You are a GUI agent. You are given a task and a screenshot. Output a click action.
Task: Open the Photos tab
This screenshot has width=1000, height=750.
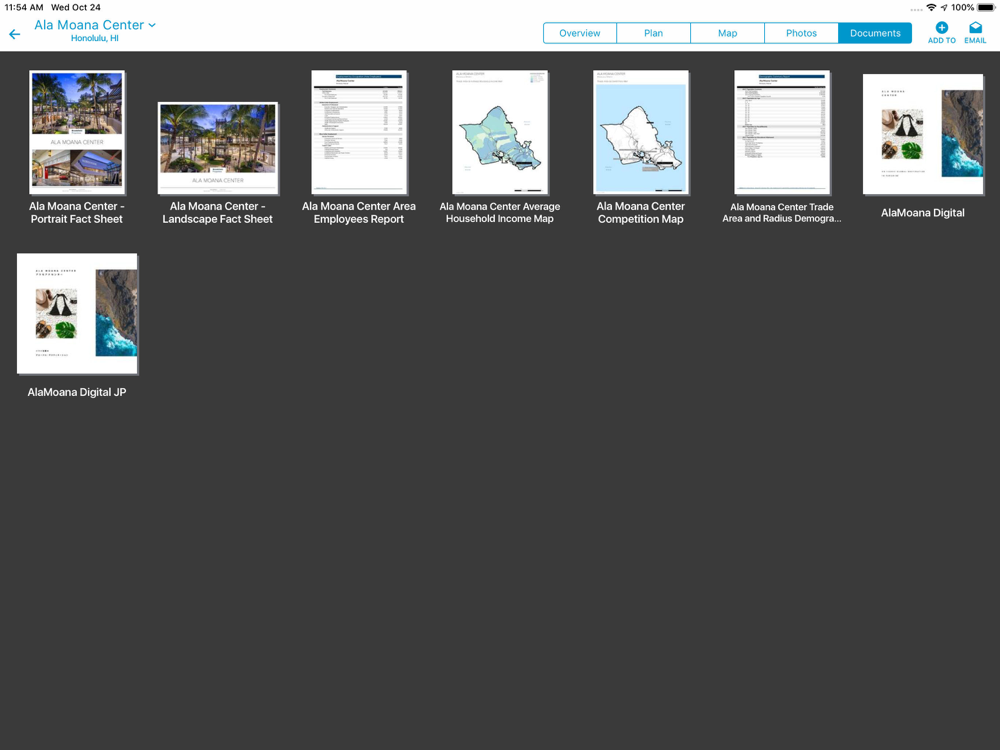[x=801, y=33]
